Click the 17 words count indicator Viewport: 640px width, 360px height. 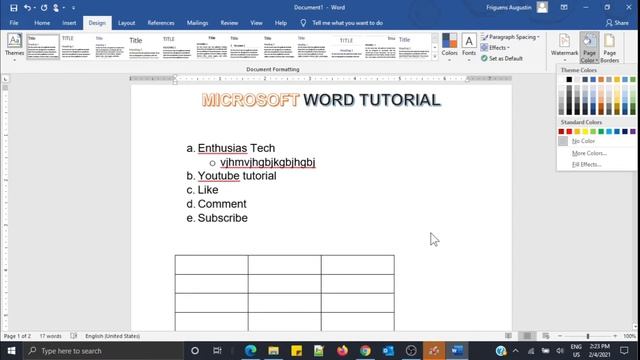[x=51, y=336]
